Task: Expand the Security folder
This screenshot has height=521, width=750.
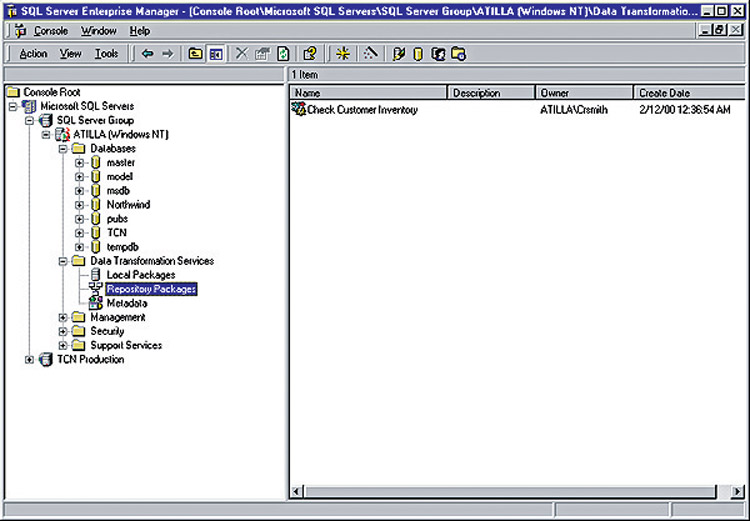Action: click(63, 332)
